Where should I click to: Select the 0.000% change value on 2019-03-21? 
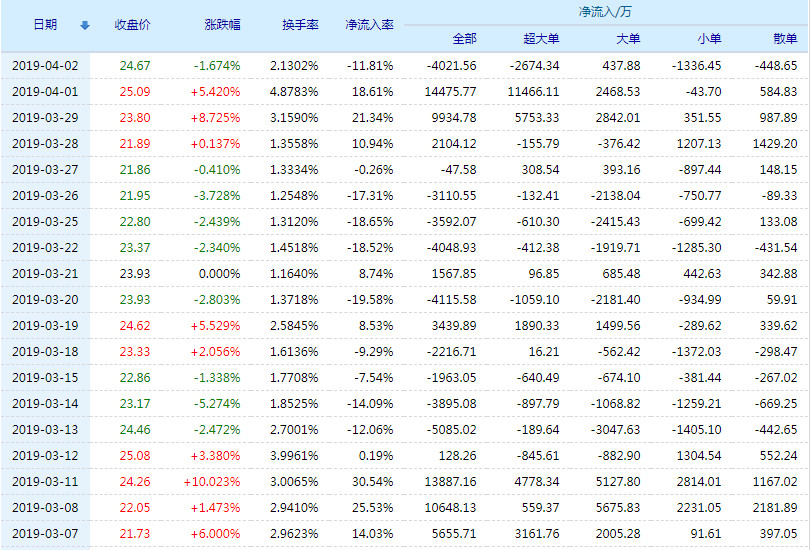pyautogui.click(x=220, y=273)
